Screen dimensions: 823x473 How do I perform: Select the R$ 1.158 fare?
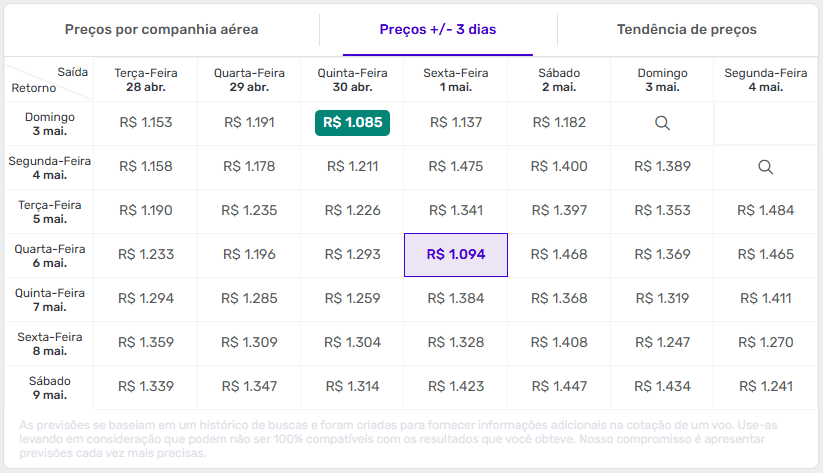146,167
